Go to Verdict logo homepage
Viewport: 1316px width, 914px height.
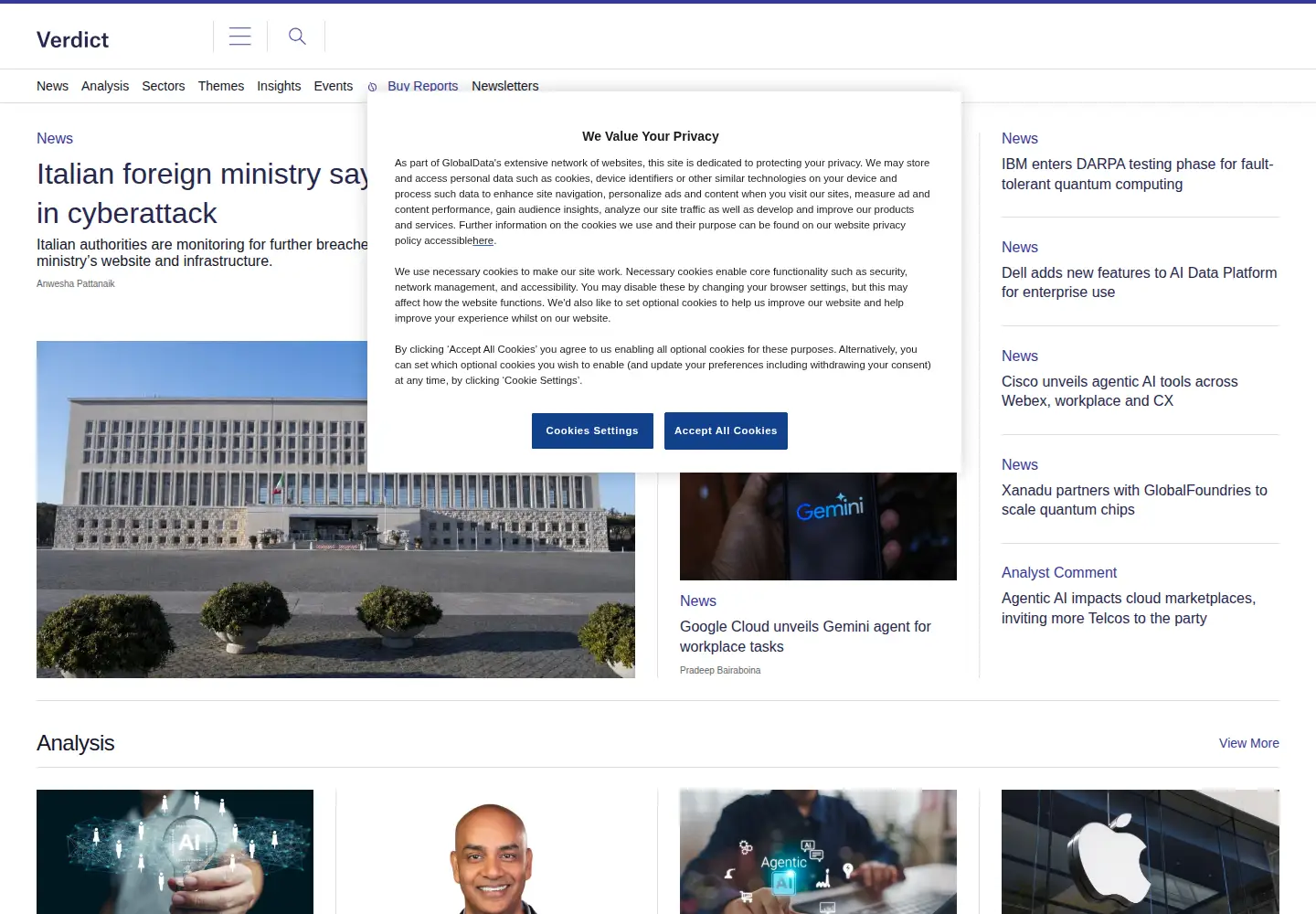pyautogui.click(x=72, y=39)
